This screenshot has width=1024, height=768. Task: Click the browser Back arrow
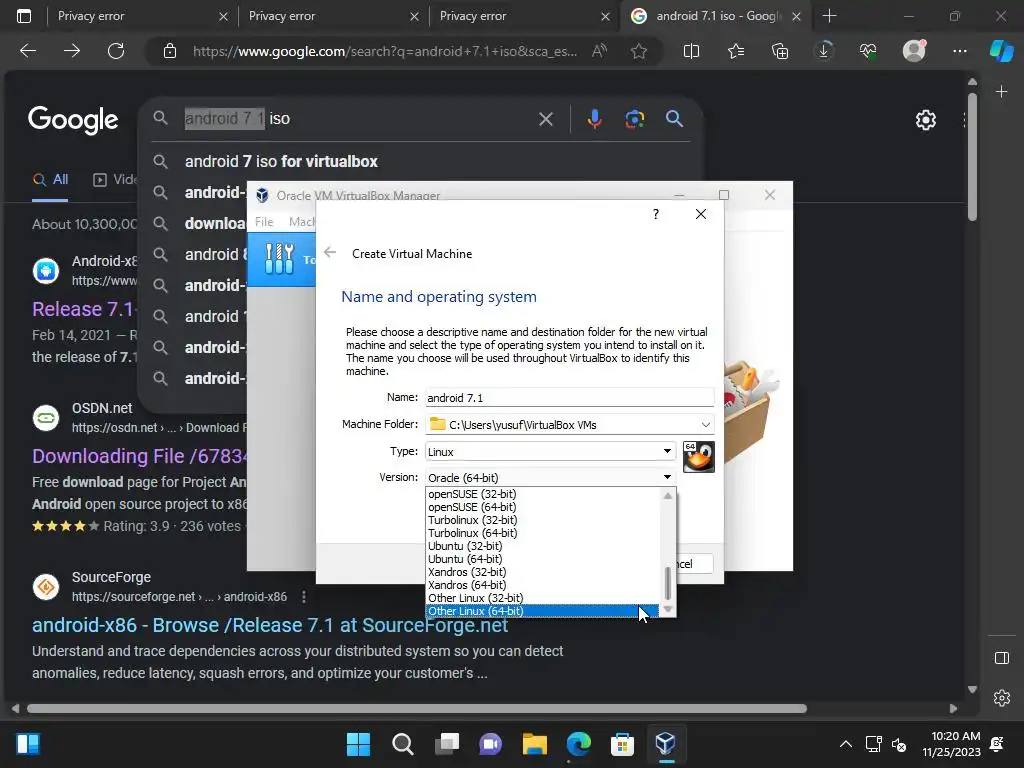(x=28, y=51)
